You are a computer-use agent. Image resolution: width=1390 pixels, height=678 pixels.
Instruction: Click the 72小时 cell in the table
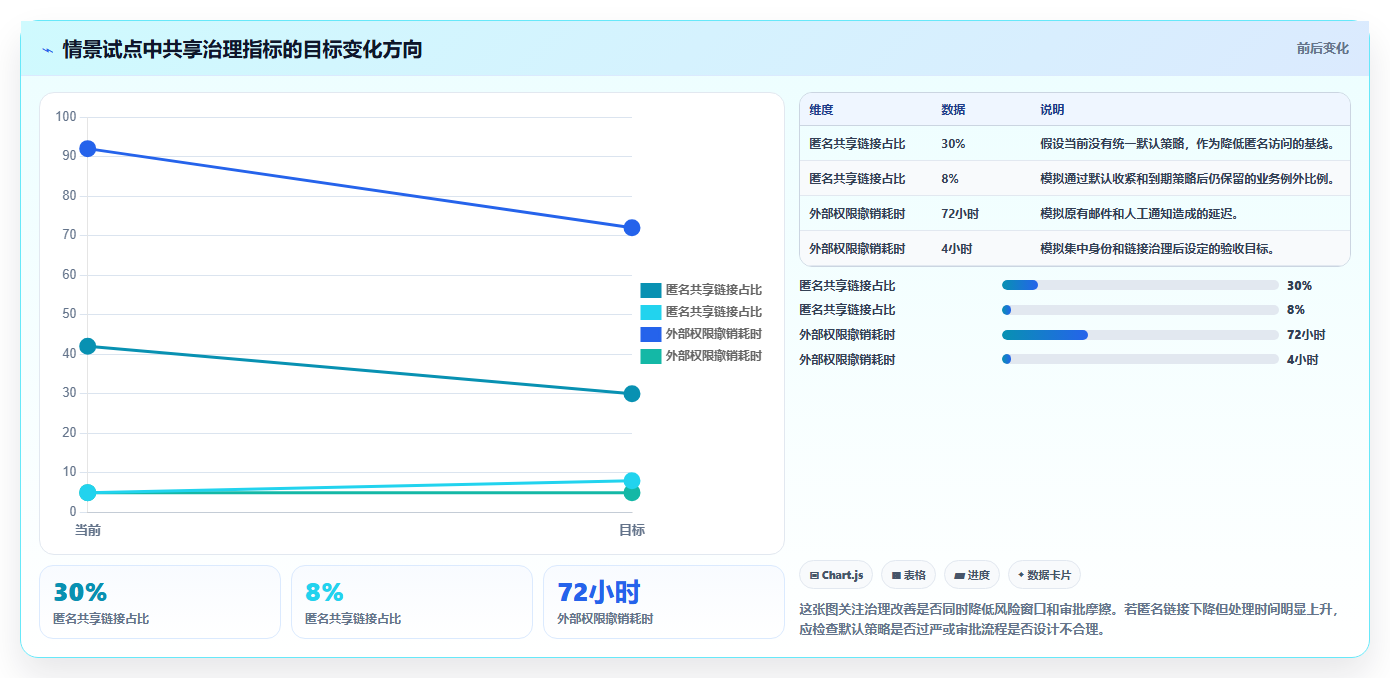(x=960, y=214)
